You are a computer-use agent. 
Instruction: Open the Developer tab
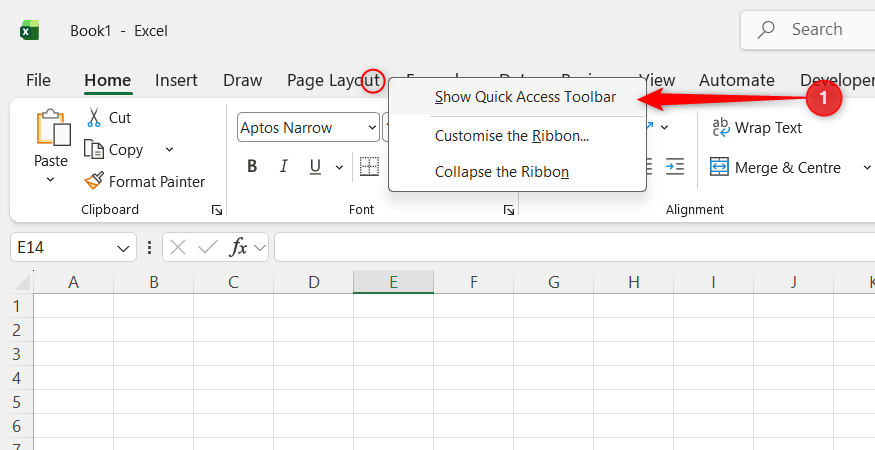tap(836, 80)
